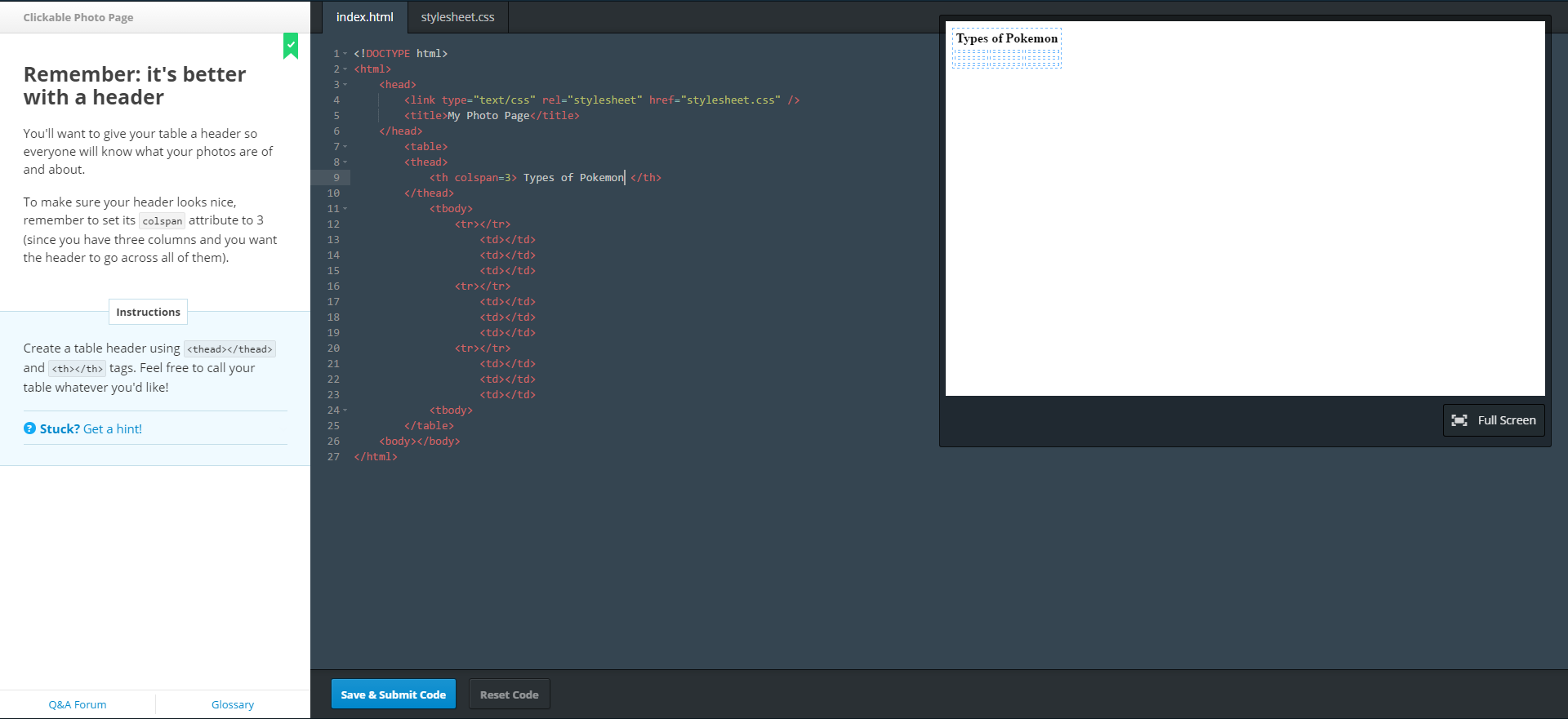Screen dimensions: 1568x719
Task: Open the Glossary link
Action: [233, 704]
